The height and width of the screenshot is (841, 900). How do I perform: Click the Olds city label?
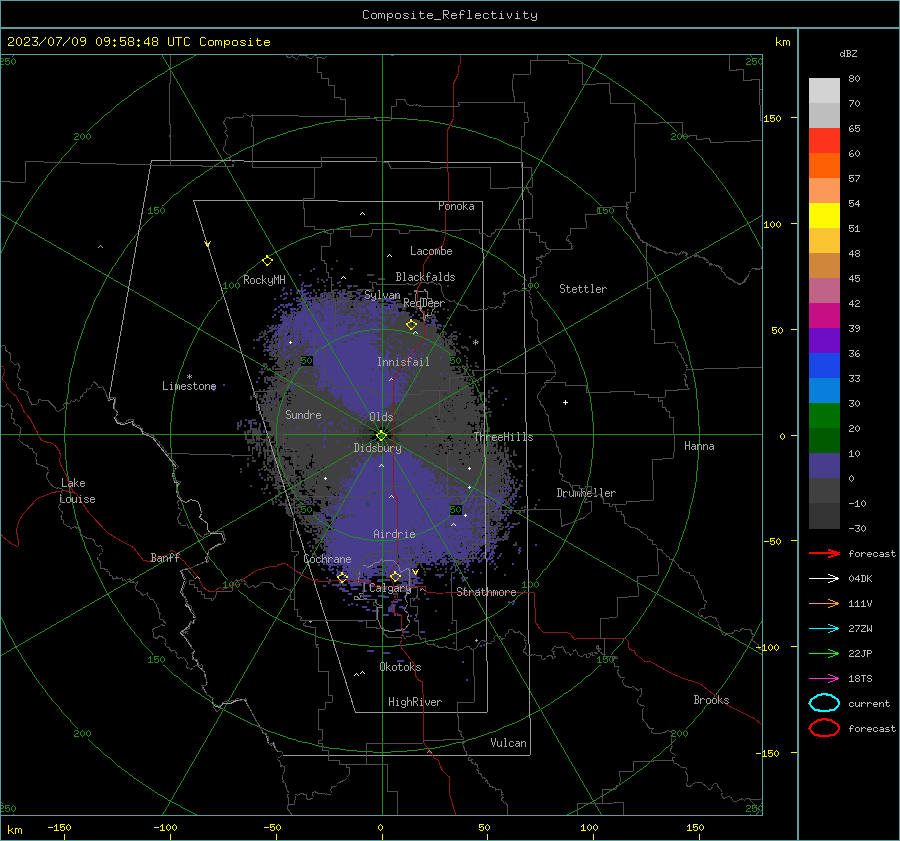381,417
